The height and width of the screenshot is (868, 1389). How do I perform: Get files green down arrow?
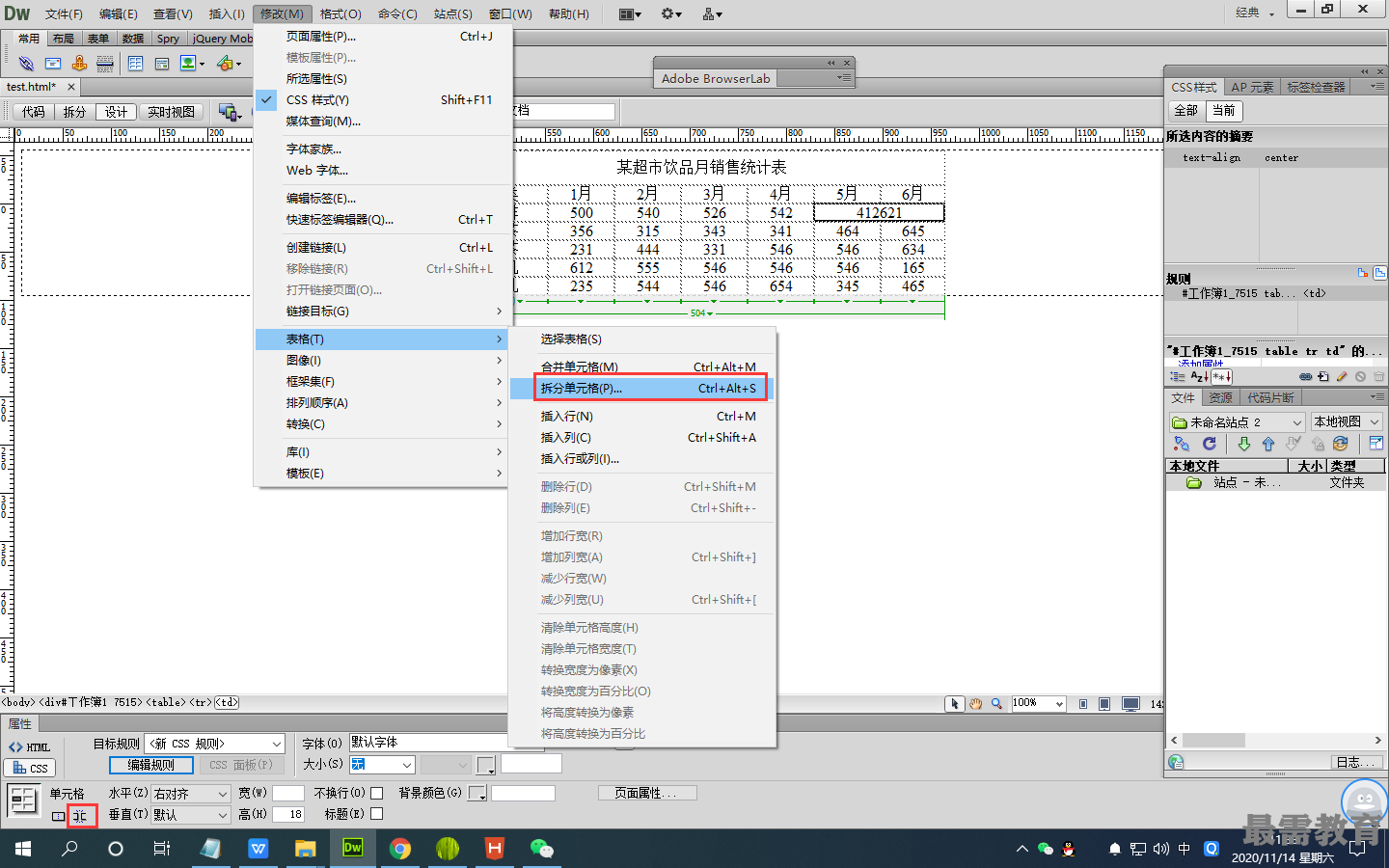1244,444
